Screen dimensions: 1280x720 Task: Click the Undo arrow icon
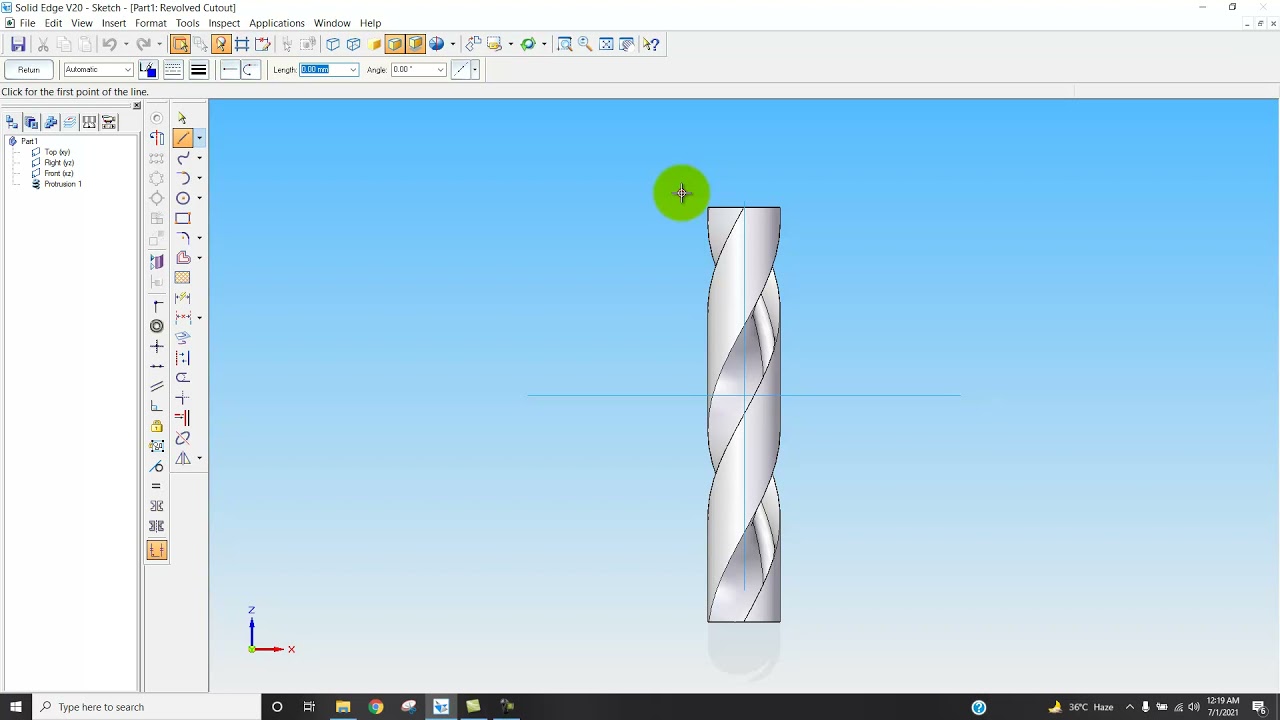pyautogui.click(x=109, y=44)
